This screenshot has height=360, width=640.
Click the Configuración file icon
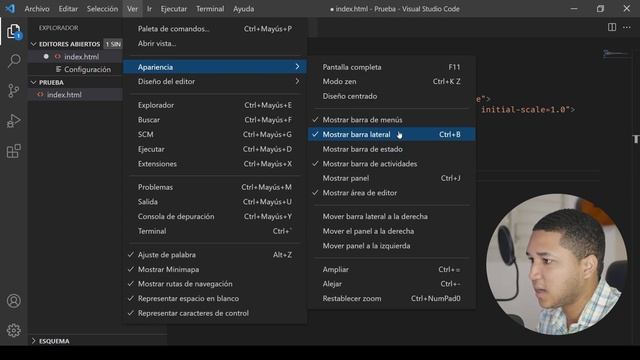pyautogui.click(x=58, y=69)
